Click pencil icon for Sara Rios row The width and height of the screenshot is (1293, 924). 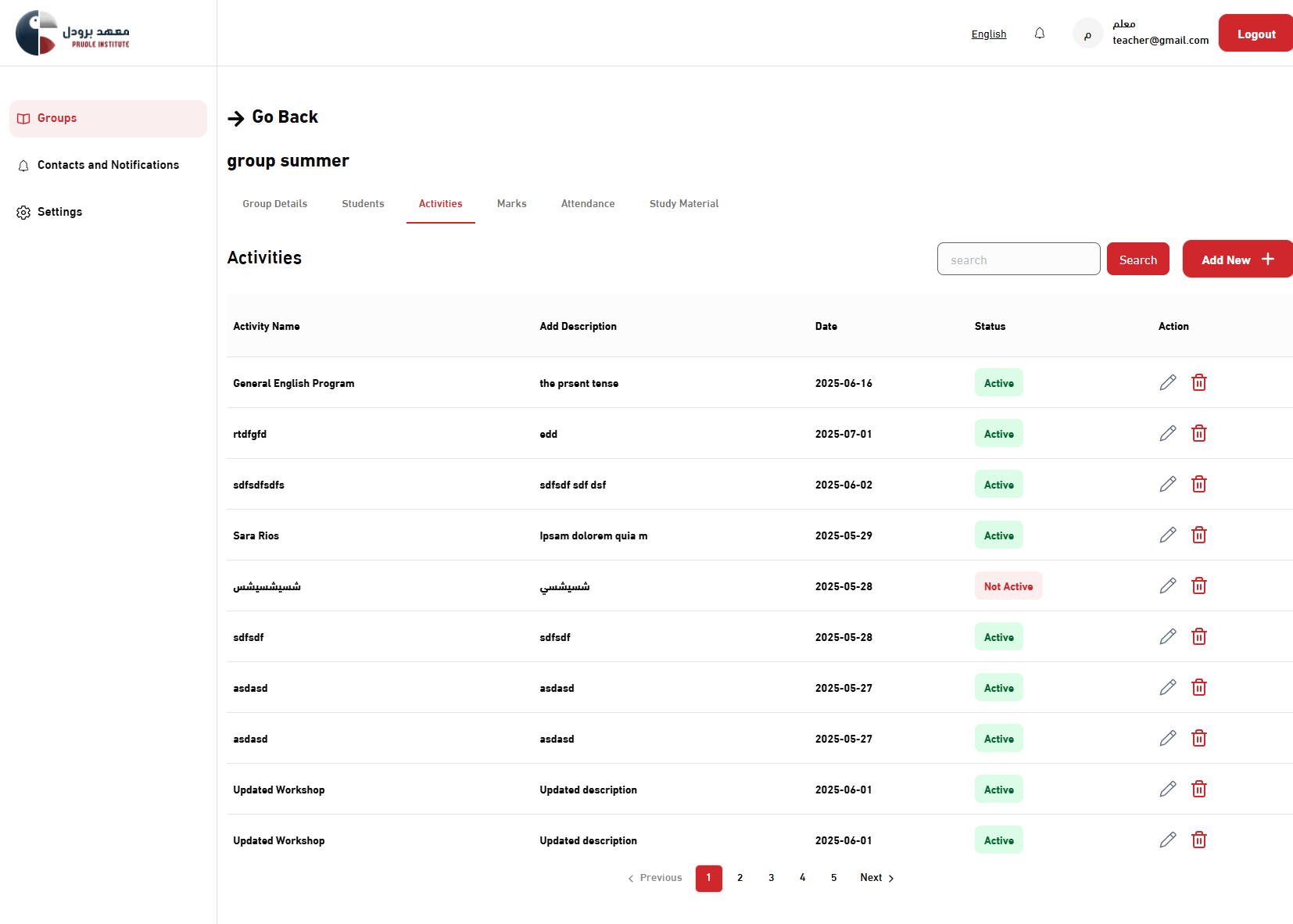1167,535
